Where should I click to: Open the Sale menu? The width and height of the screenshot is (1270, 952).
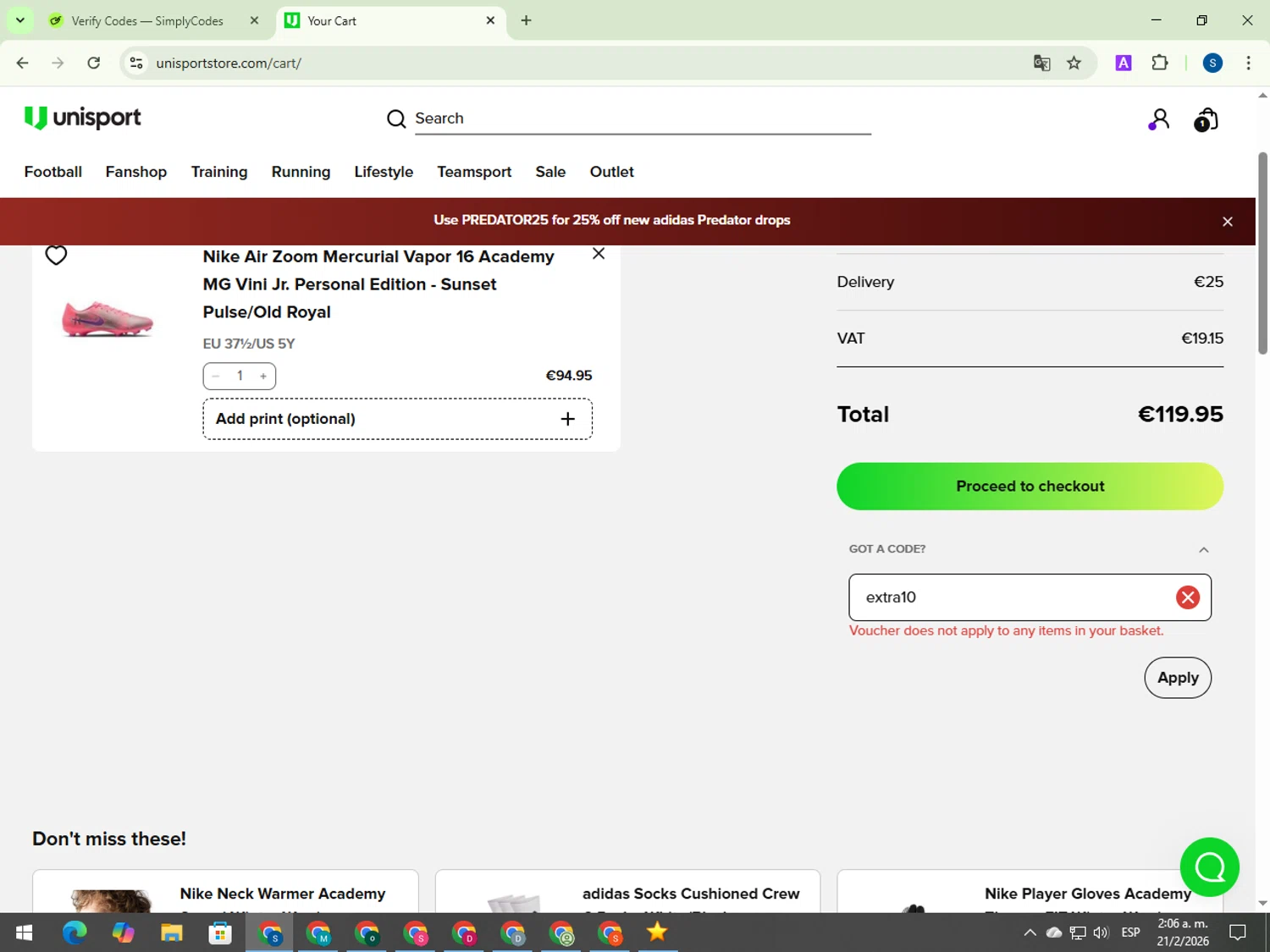click(550, 172)
